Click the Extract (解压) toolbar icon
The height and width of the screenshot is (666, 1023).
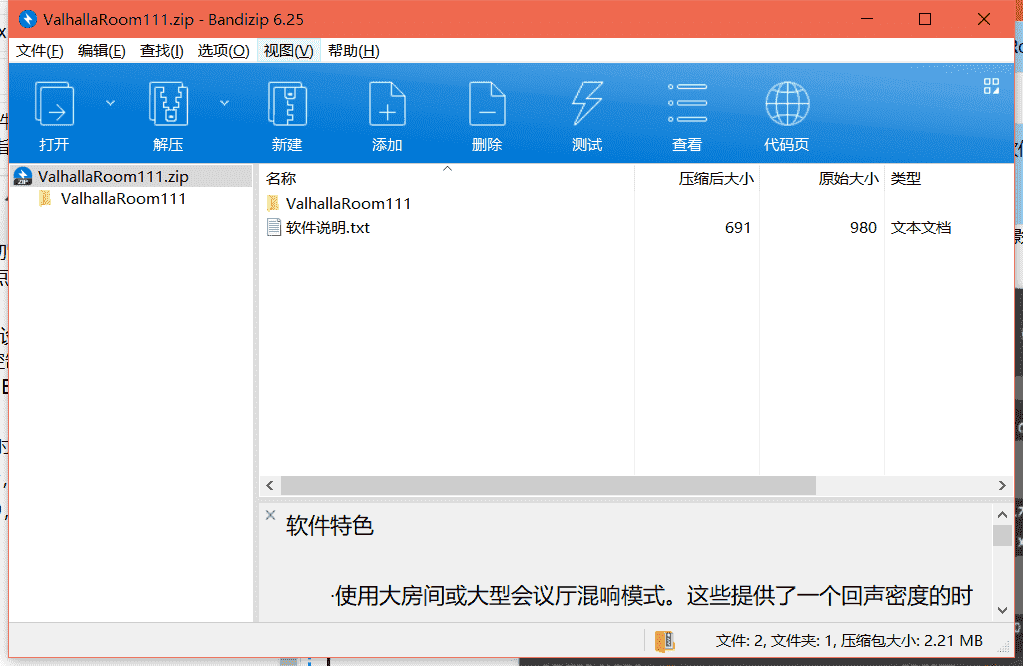168,104
